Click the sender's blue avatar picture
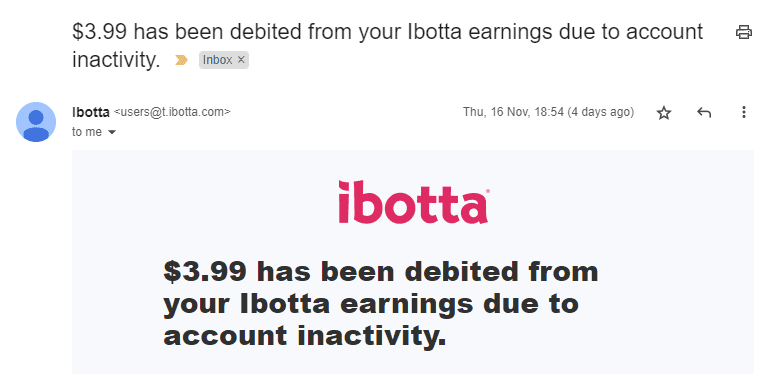 tap(36, 122)
